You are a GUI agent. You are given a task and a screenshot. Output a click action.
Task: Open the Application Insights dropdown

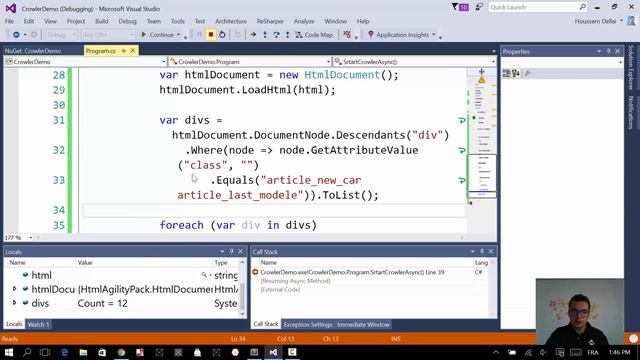click(x=434, y=35)
